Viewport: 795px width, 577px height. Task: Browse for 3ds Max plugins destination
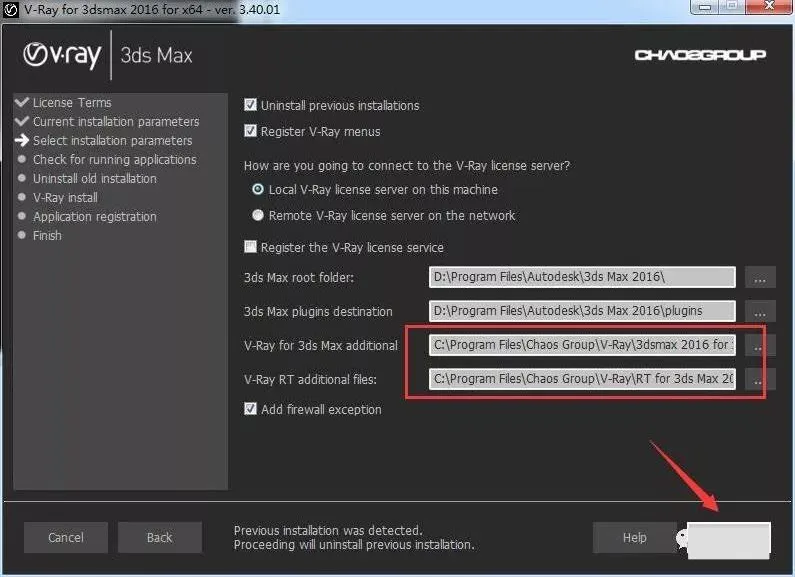tap(760, 311)
